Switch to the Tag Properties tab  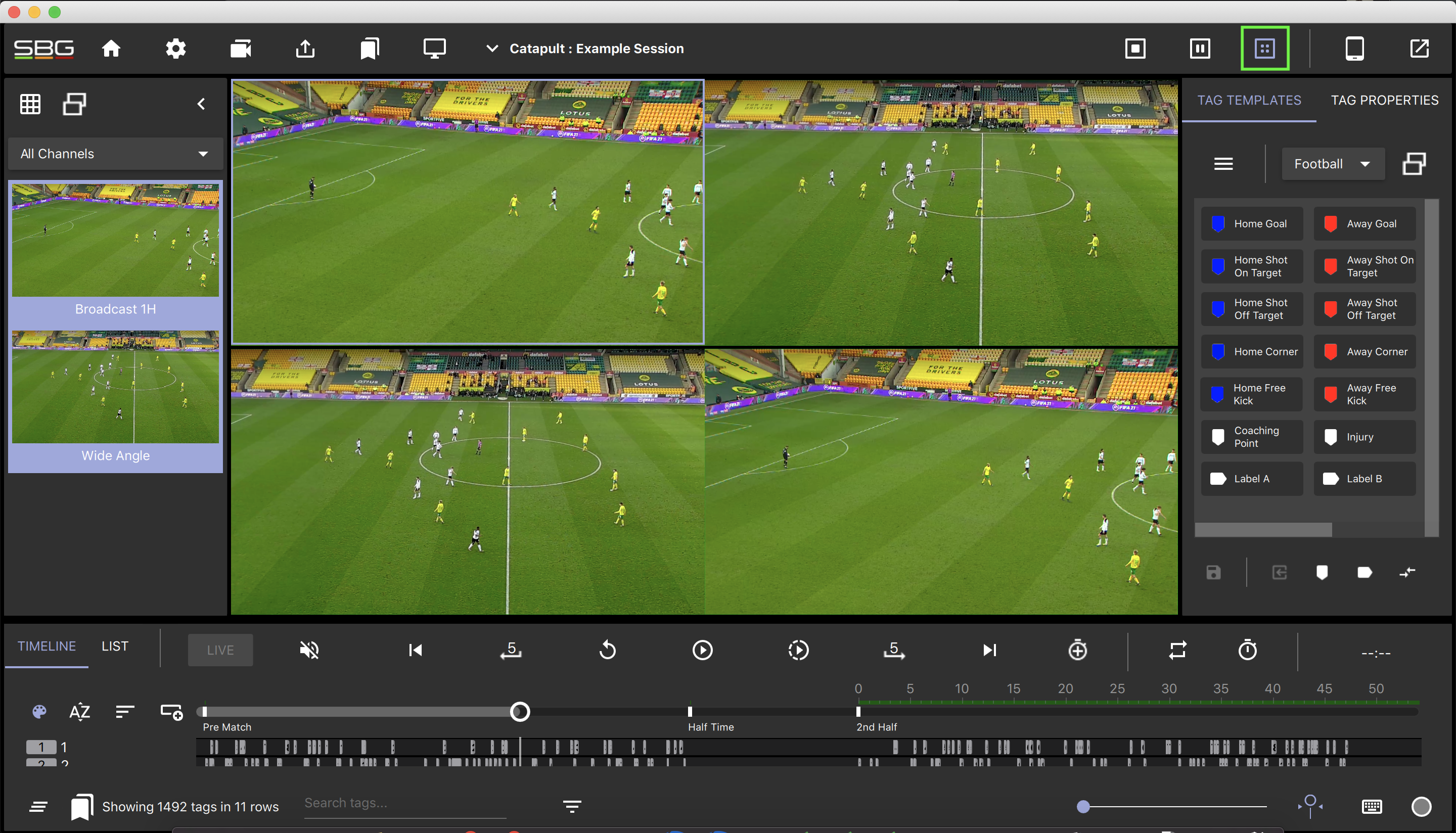tap(1384, 100)
